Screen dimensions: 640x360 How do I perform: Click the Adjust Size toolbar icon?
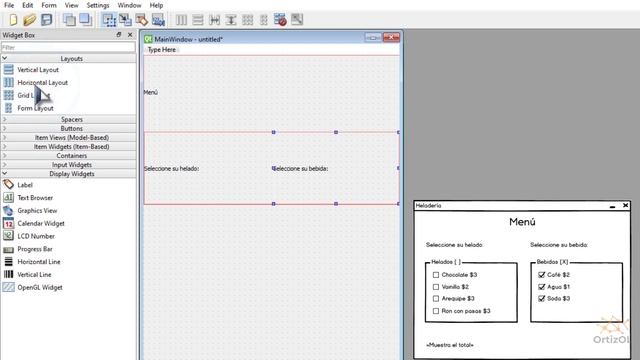297,20
